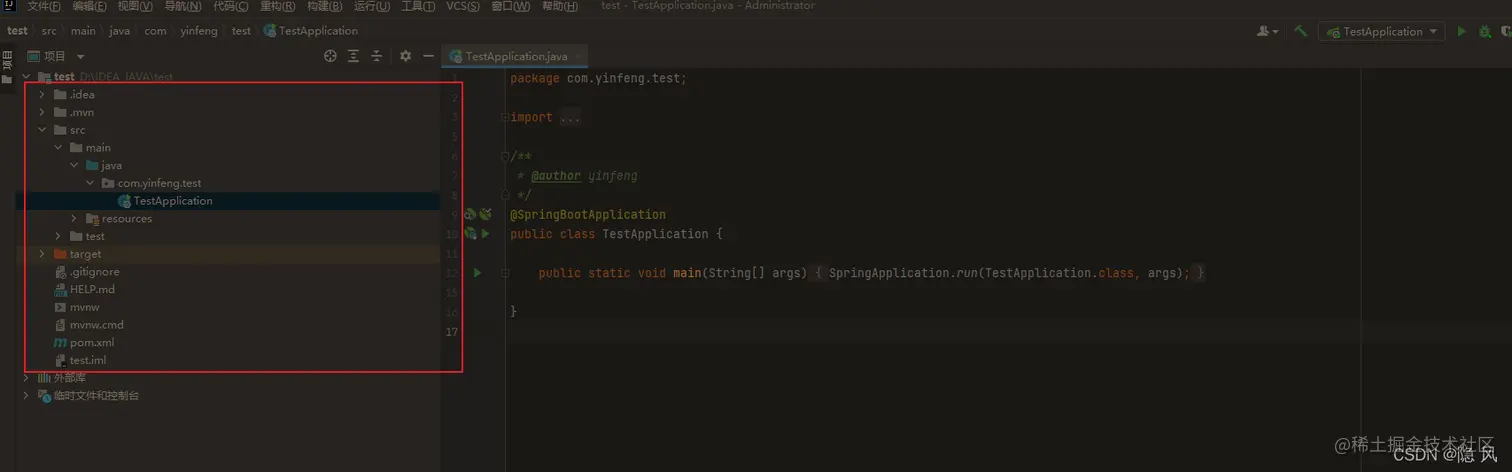Open the 帮助(H) menu
Screen dimensions: 1512x472
[x=559, y=6]
